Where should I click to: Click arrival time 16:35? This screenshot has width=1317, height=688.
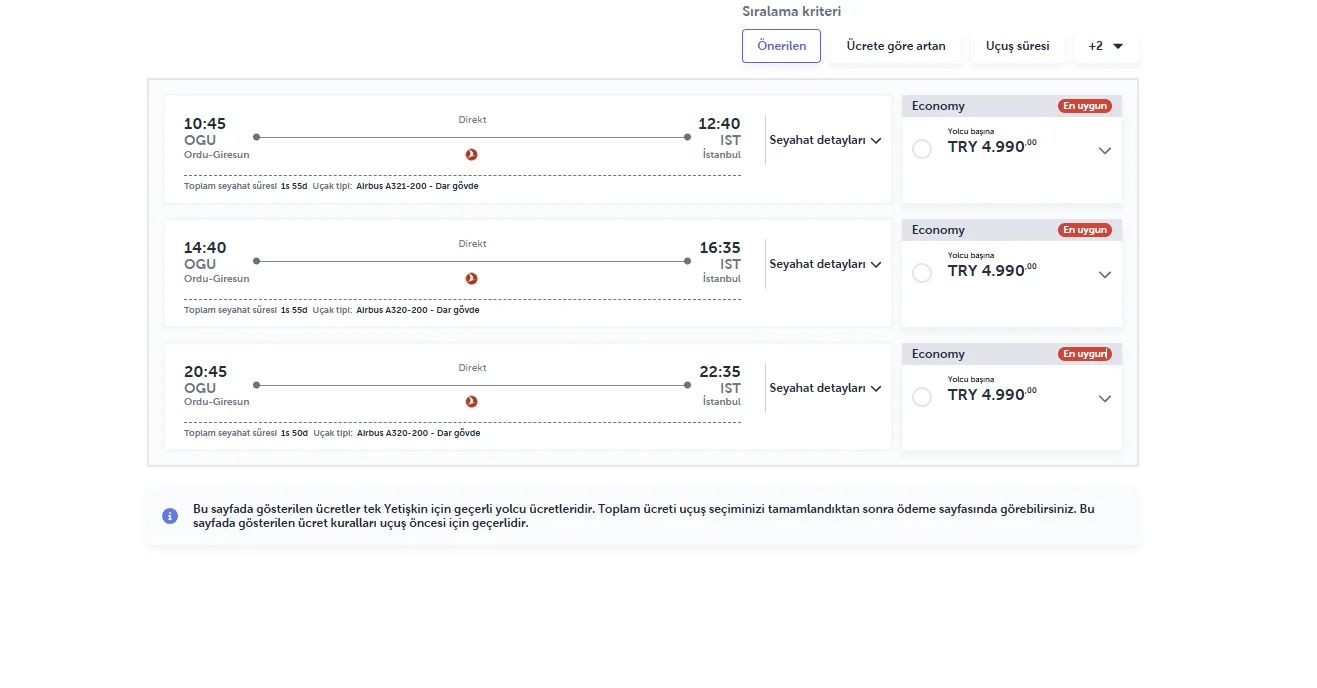pyautogui.click(x=719, y=248)
